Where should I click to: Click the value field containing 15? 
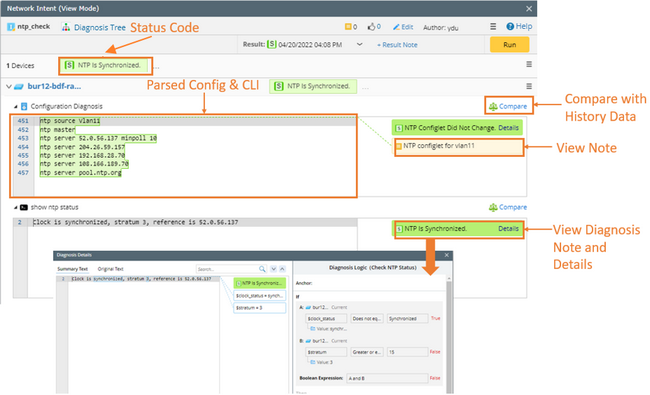point(407,352)
